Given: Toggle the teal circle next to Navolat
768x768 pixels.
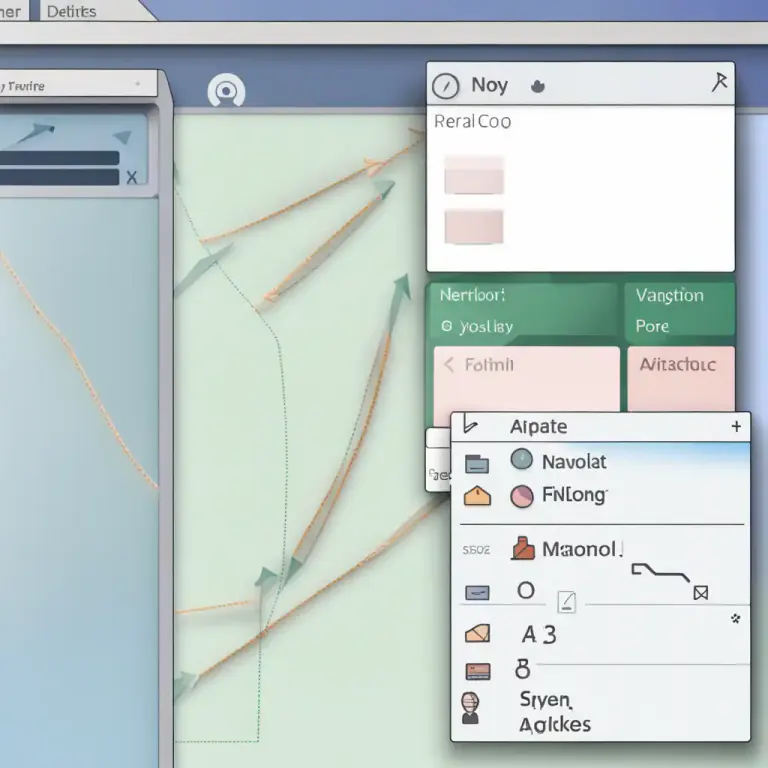Looking at the screenshot, I should tap(522, 459).
